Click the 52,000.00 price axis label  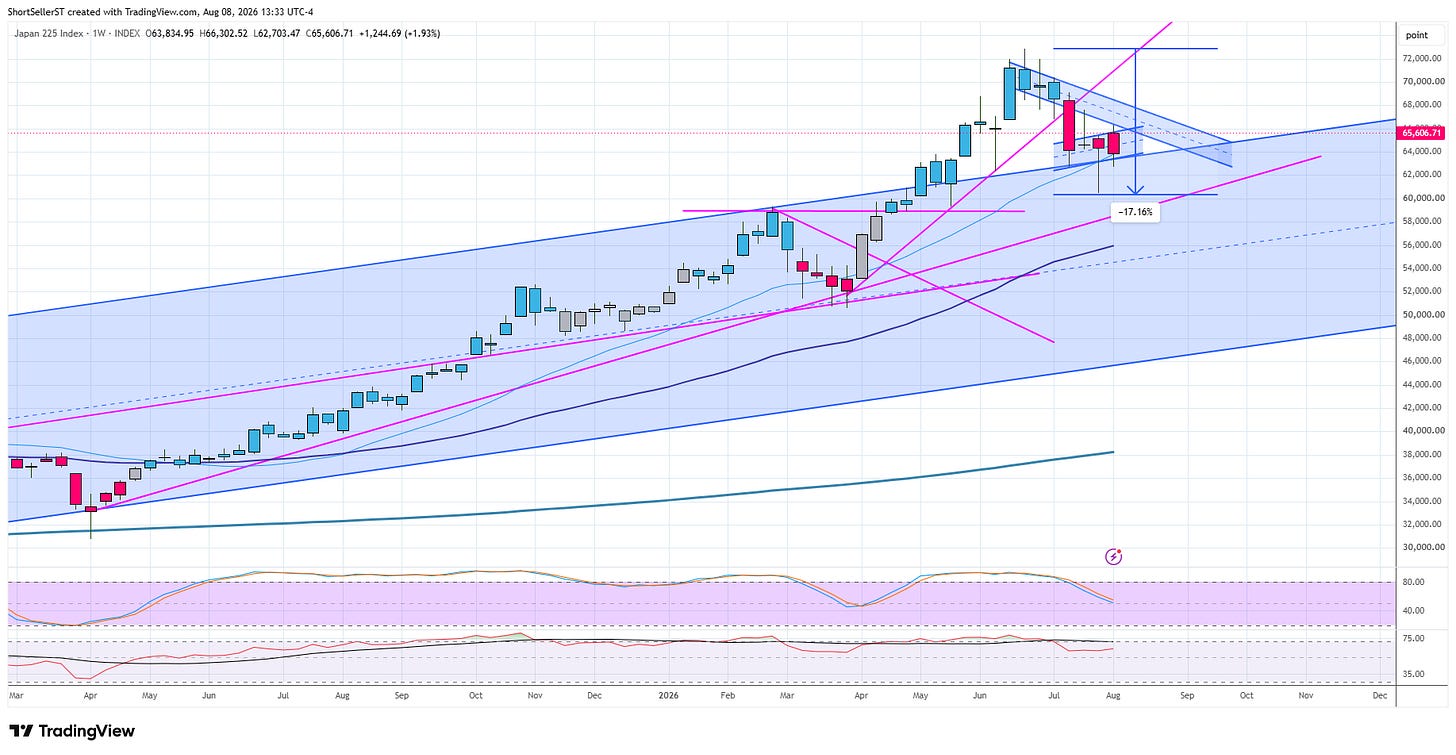click(x=1421, y=291)
